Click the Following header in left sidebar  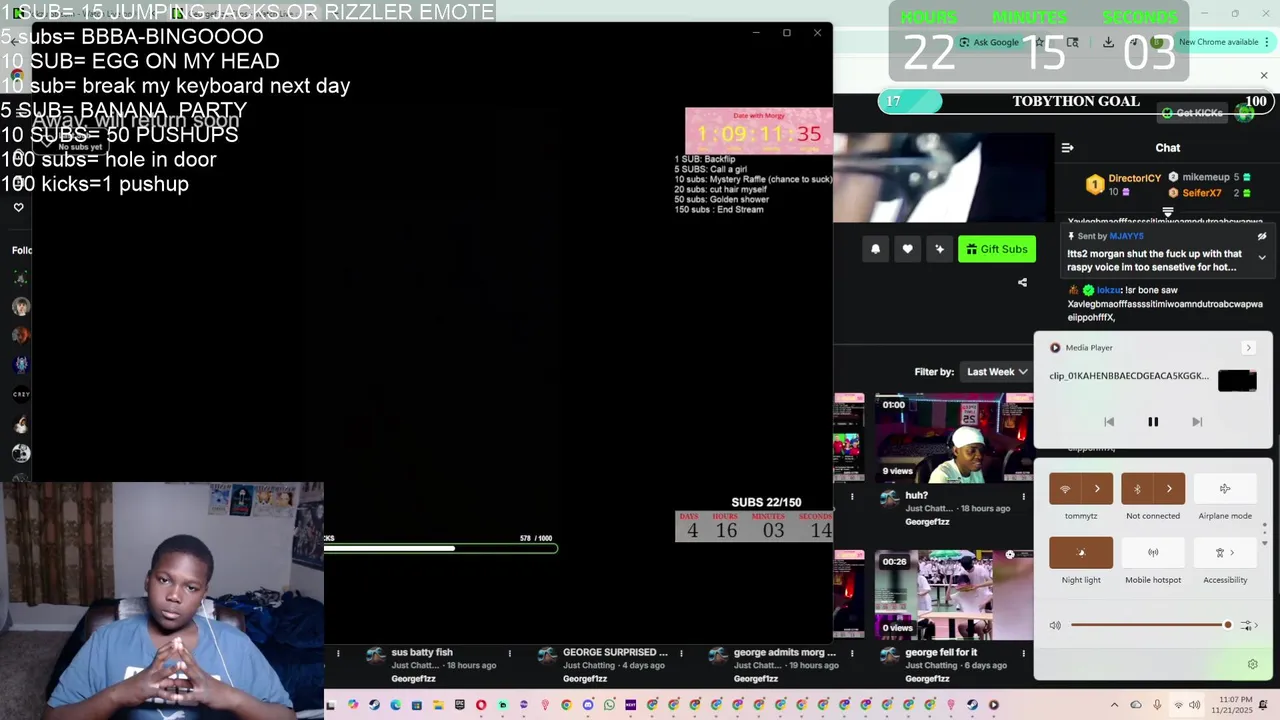click(21, 250)
